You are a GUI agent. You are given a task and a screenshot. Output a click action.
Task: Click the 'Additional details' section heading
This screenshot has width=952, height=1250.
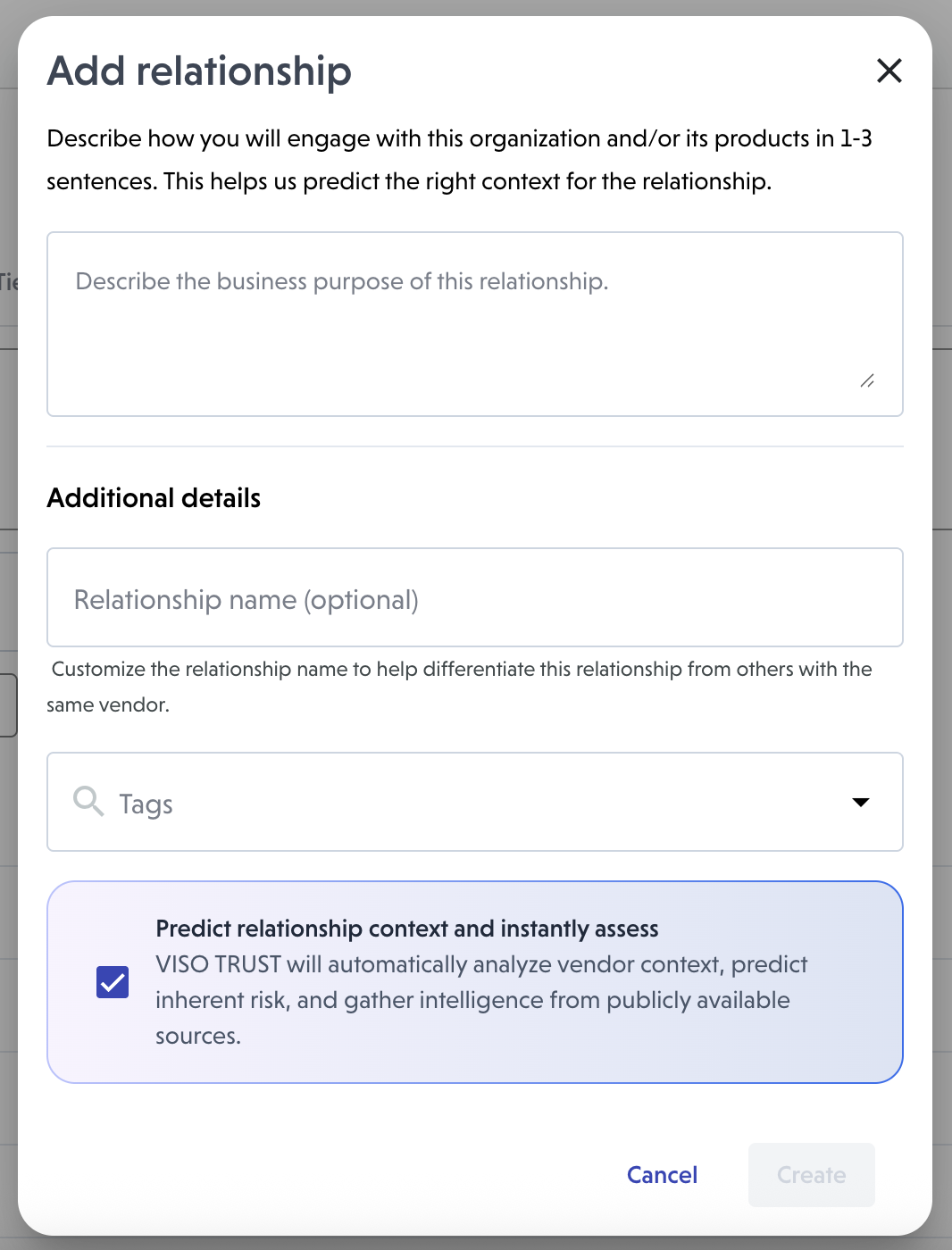[154, 498]
